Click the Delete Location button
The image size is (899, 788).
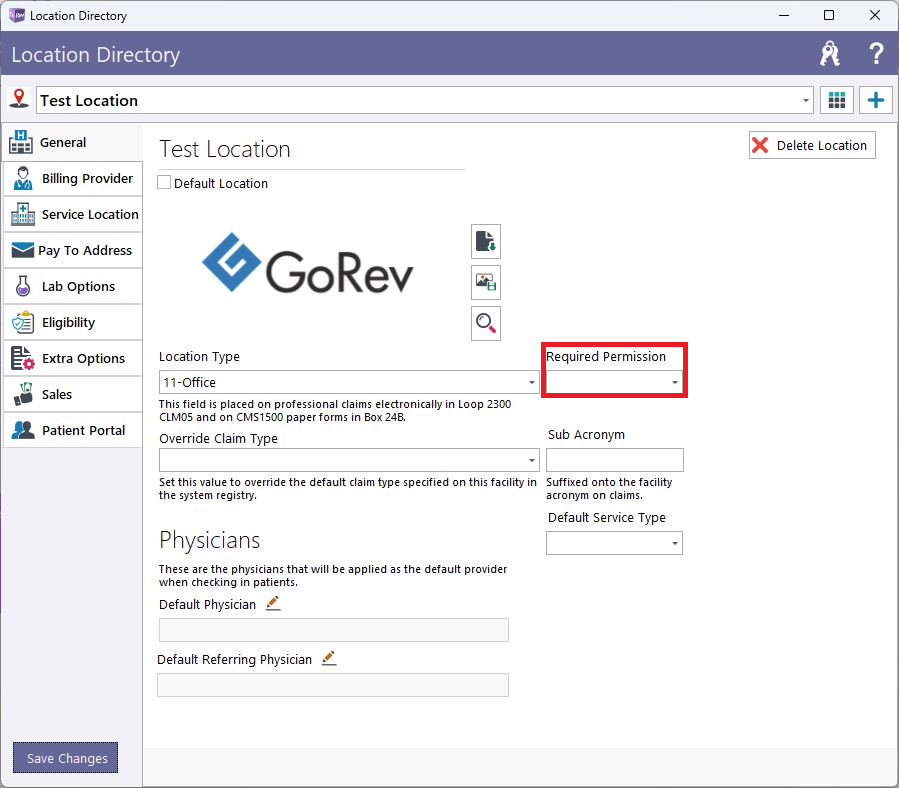coord(812,145)
